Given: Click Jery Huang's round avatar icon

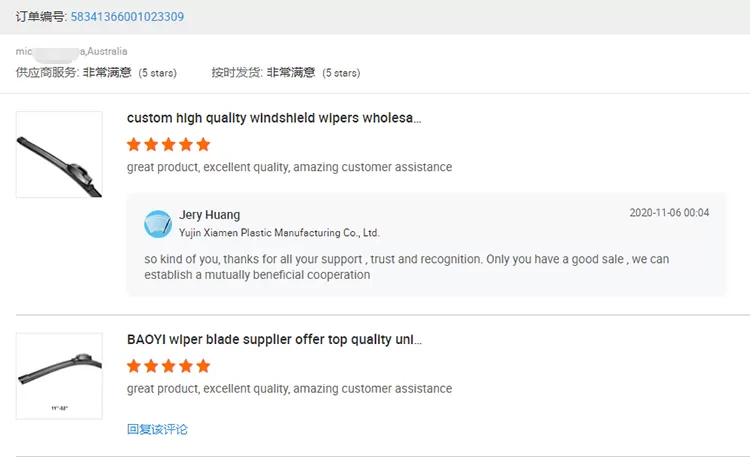Looking at the screenshot, I should [158, 224].
